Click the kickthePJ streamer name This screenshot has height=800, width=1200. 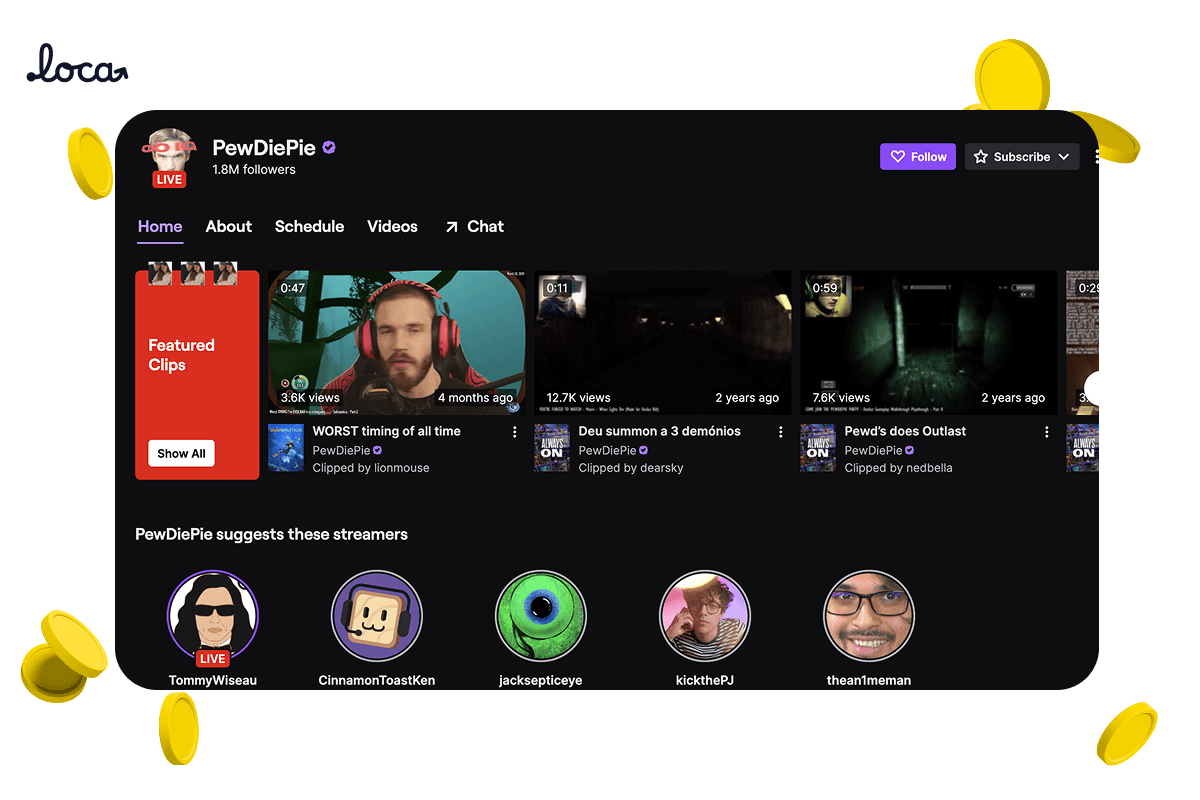(704, 680)
